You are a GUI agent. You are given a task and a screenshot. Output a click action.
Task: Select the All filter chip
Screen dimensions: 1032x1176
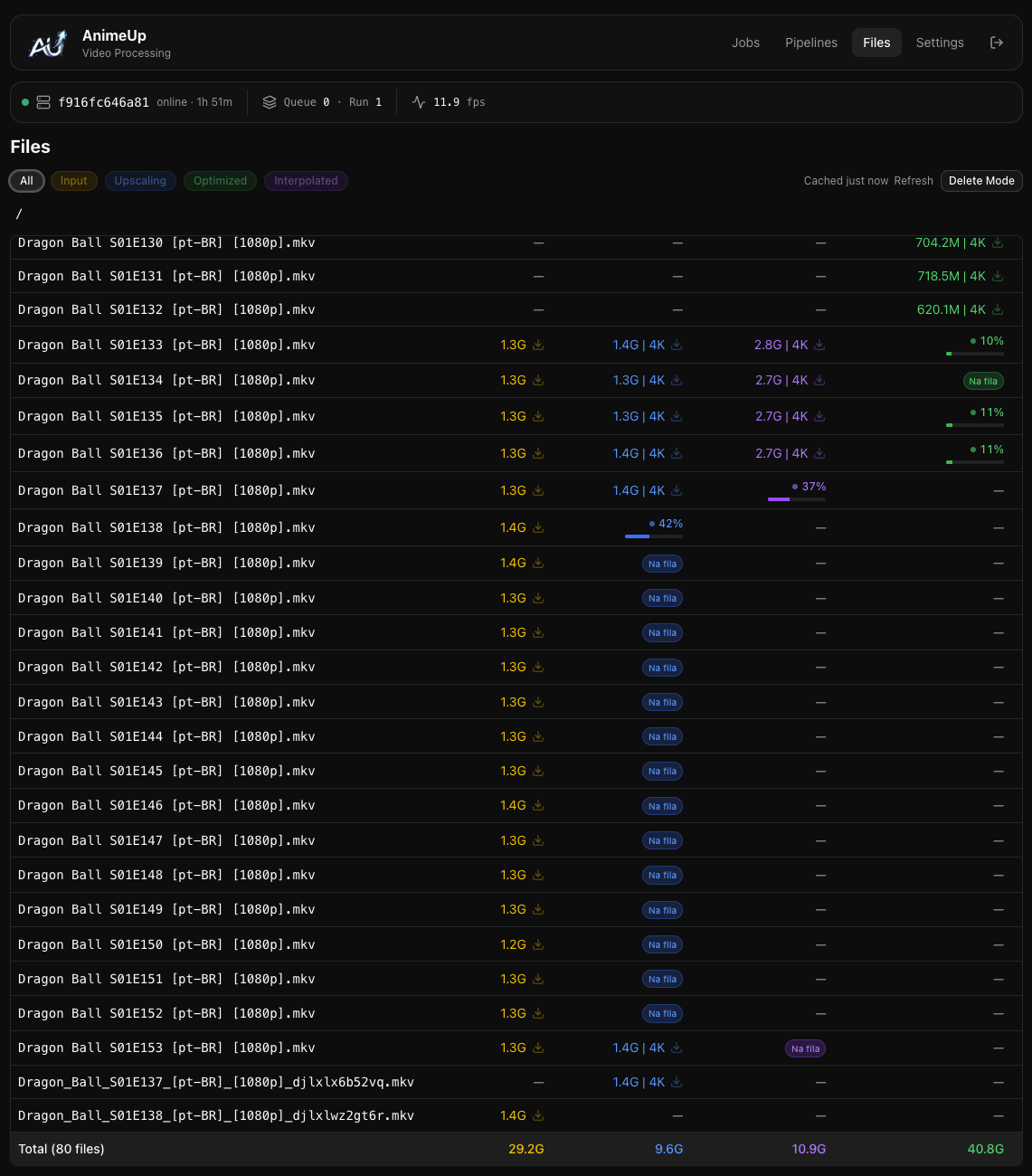pyautogui.click(x=27, y=181)
